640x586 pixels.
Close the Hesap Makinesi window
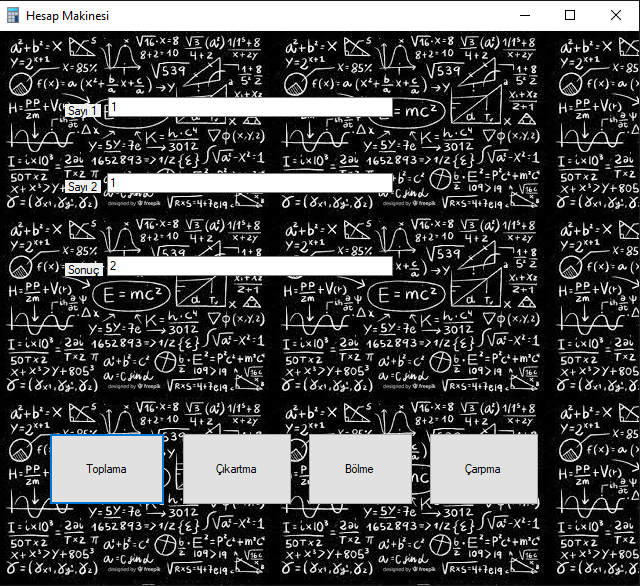point(616,16)
